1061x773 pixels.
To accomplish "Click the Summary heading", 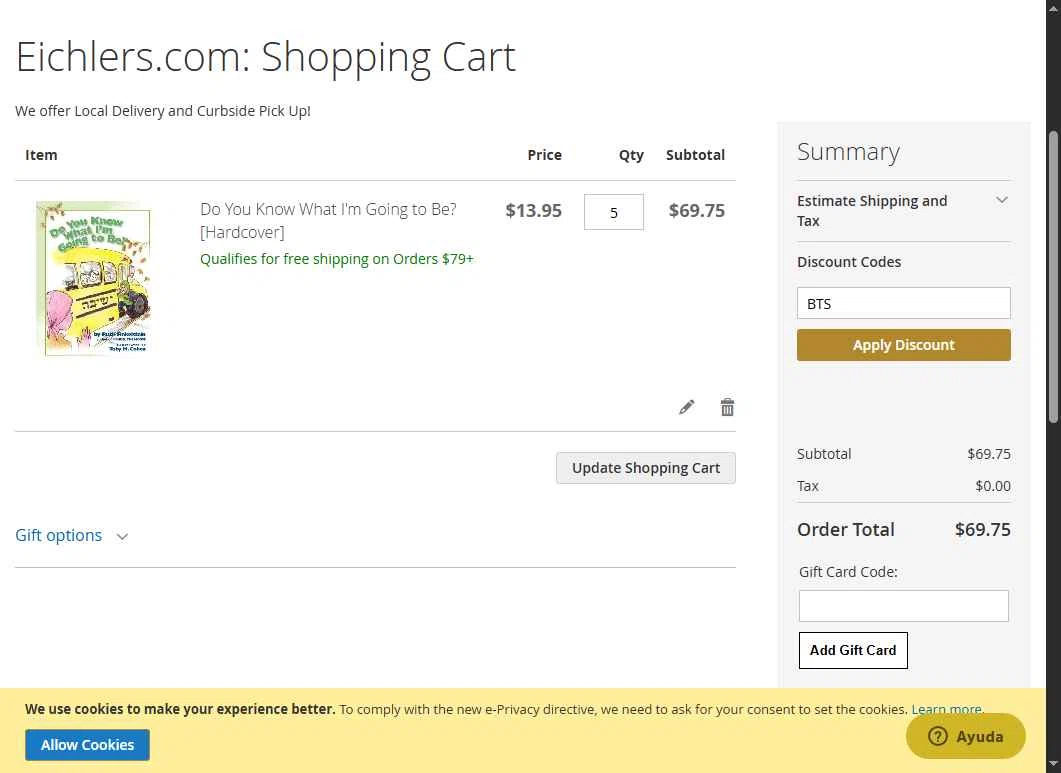I will point(848,152).
